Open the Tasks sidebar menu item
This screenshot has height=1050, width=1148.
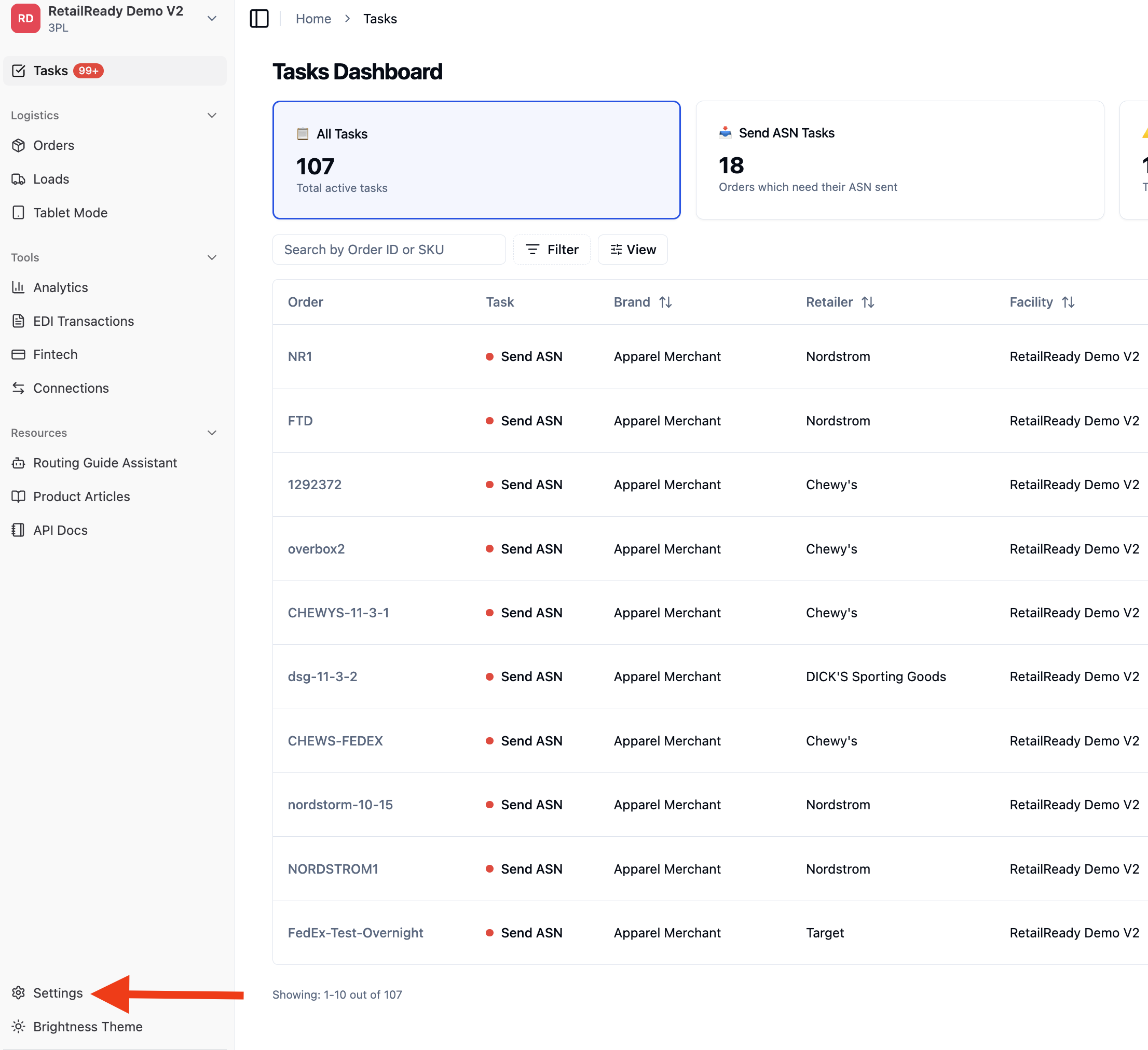click(x=115, y=71)
